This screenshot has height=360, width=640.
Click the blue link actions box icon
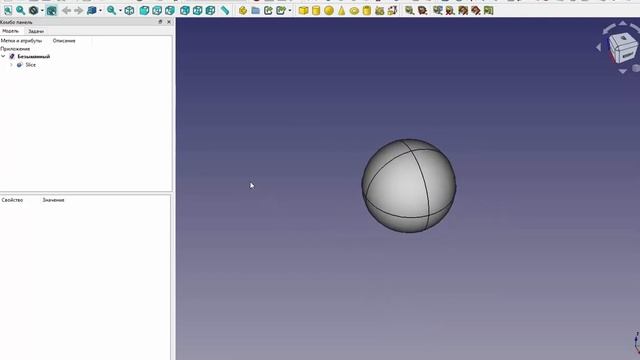click(x=92, y=11)
